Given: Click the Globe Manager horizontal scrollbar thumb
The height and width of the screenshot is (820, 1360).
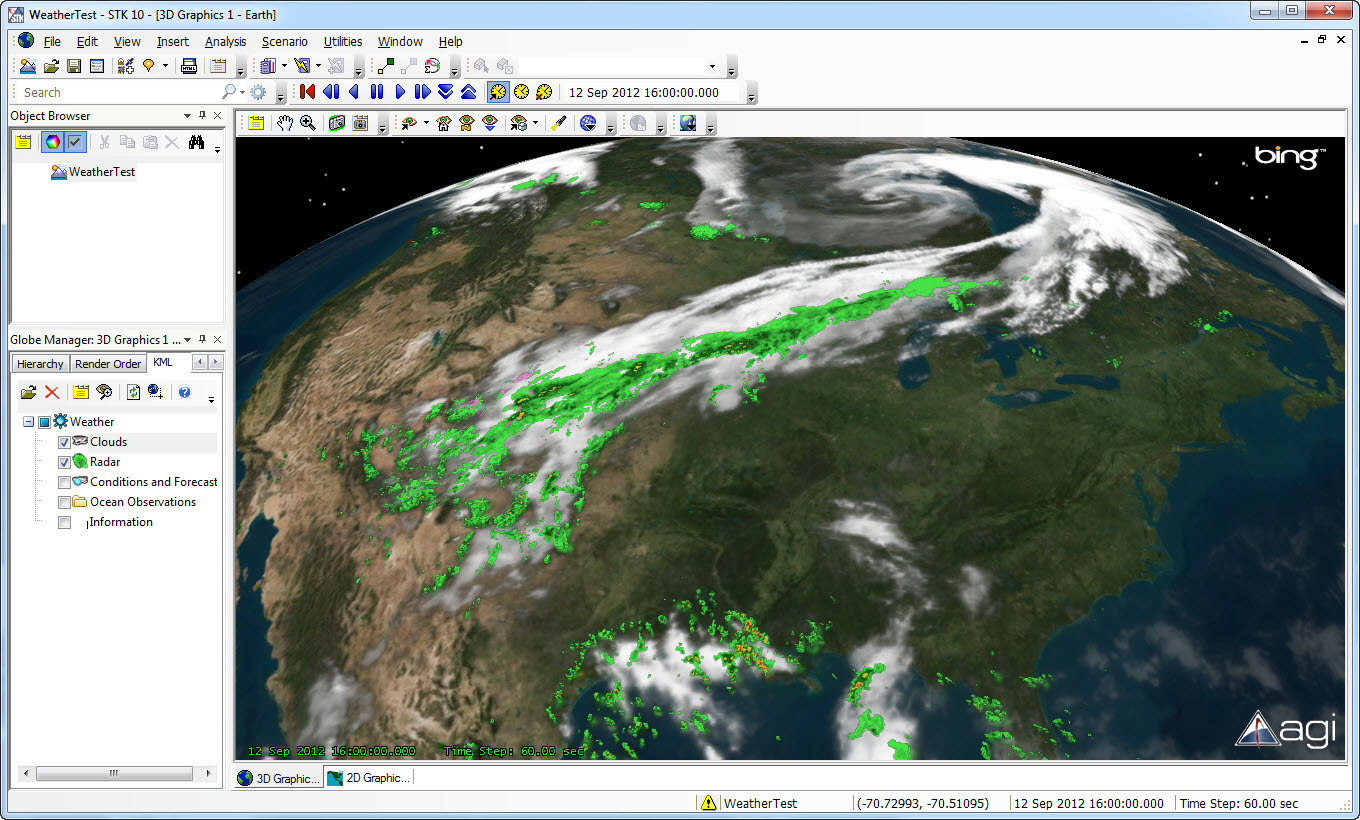Looking at the screenshot, I should [x=114, y=774].
